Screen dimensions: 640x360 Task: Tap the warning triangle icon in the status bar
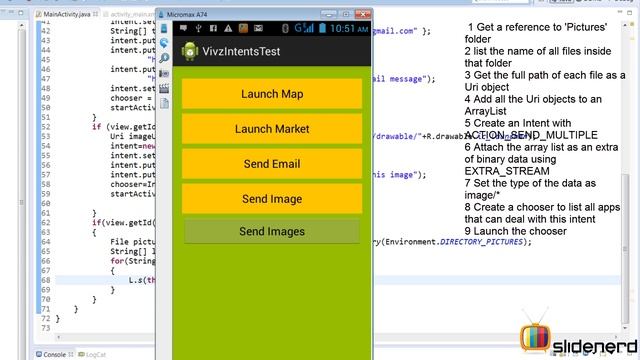pyautogui.click(x=228, y=28)
